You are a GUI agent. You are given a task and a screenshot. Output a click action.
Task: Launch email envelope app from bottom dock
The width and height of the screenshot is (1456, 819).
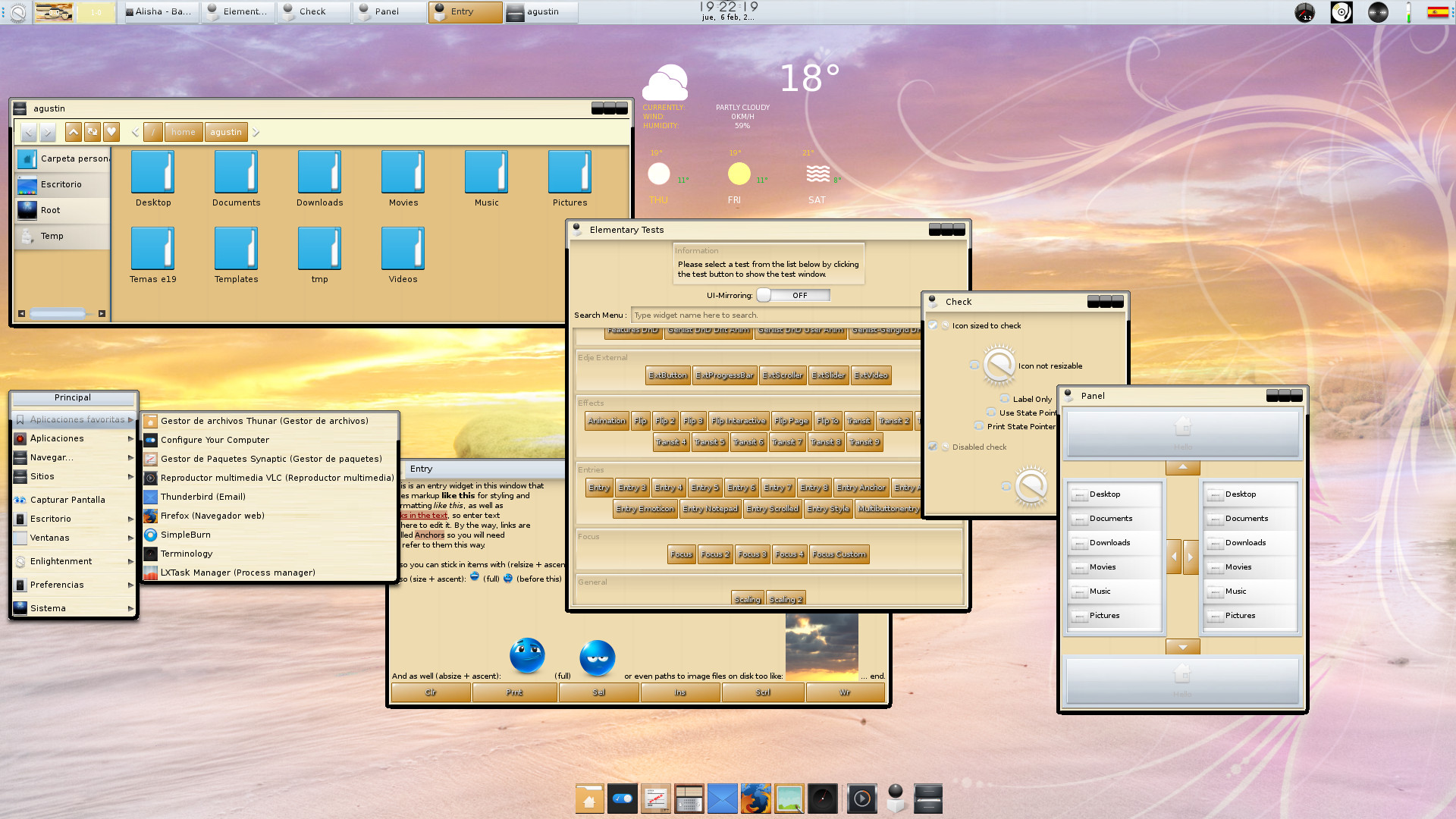click(723, 799)
